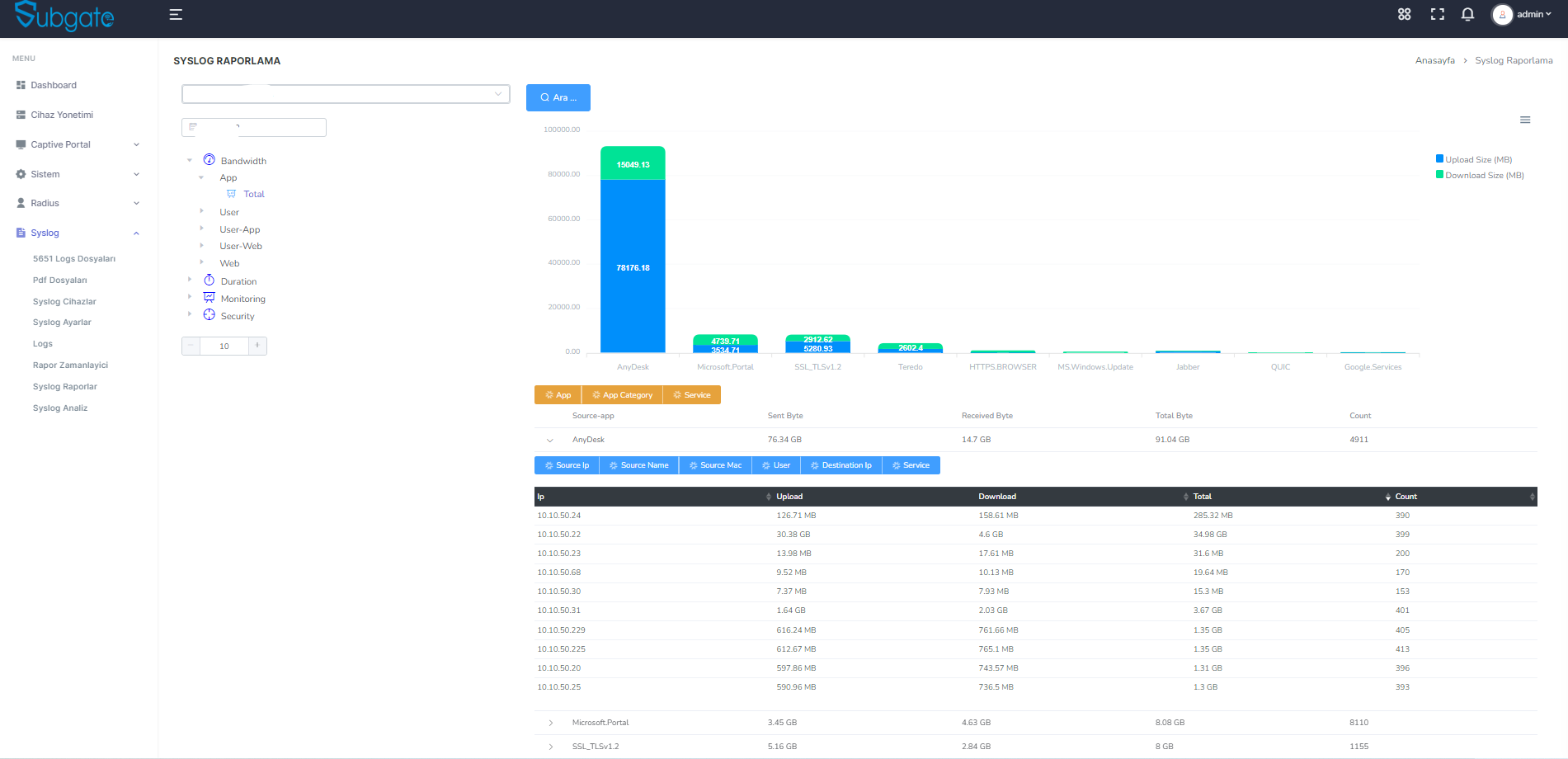Open Rapor Zamanlayici from the Syslog menu
1568x759 pixels.
coord(70,365)
